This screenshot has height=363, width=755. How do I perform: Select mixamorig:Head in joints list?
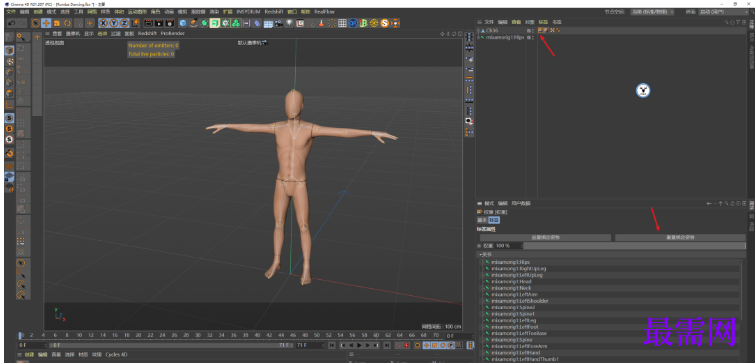(511, 282)
